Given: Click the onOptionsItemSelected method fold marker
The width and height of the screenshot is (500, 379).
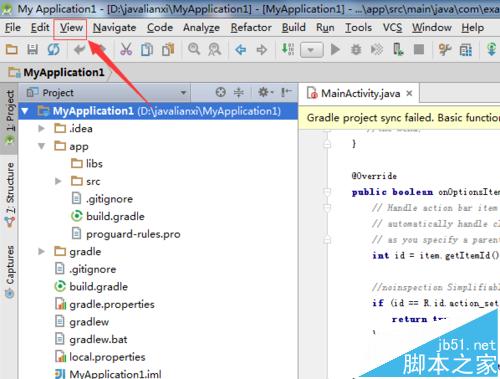Looking at the screenshot, I should [327, 192].
